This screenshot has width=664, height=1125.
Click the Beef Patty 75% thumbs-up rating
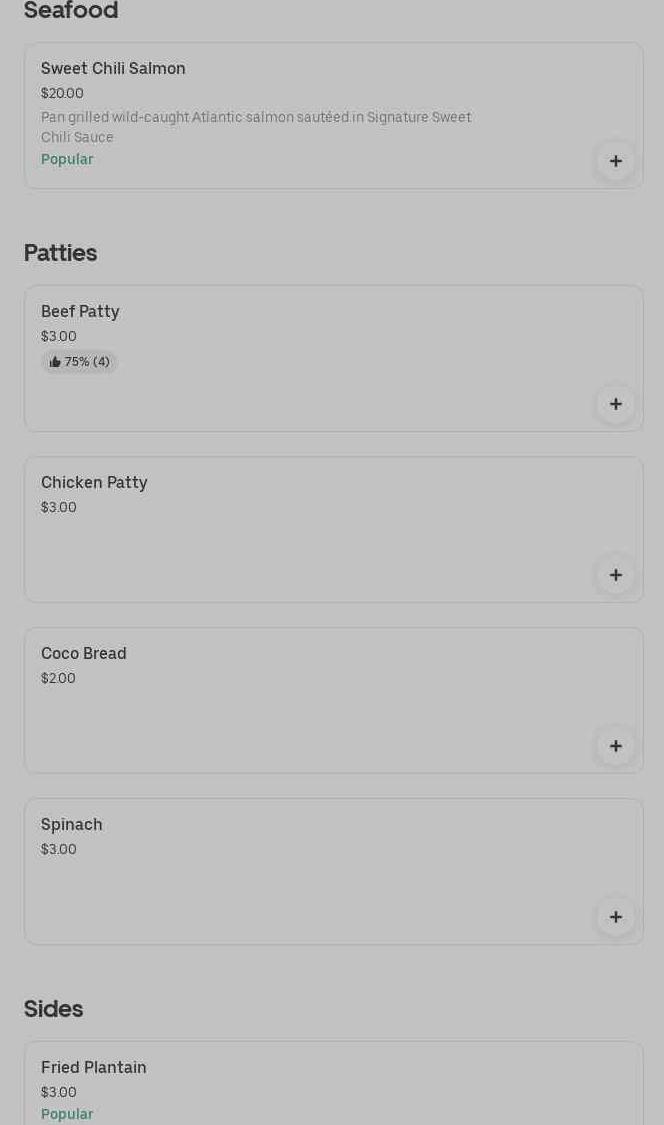tap(79, 362)
